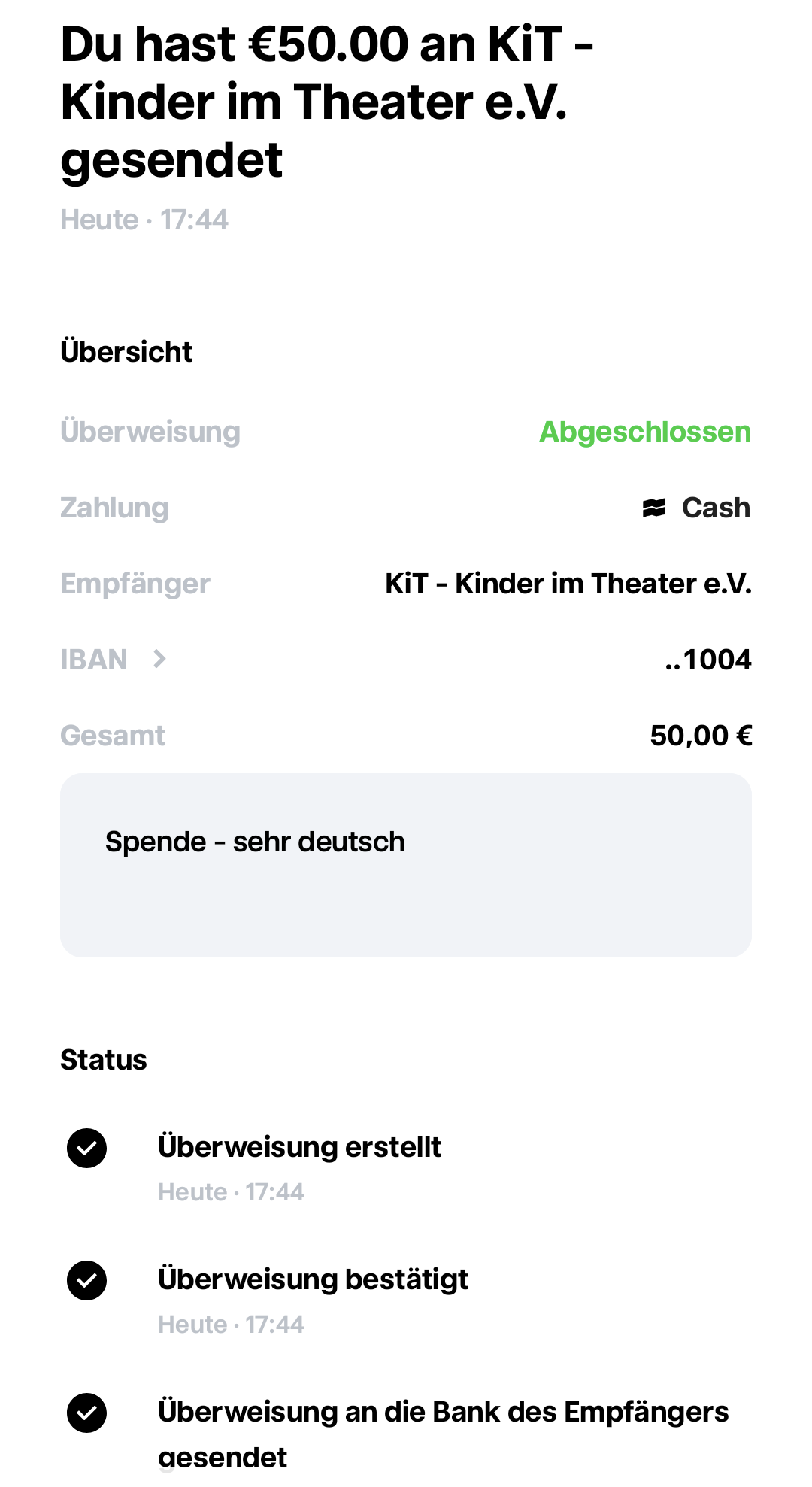Tap the Überweisung bestätigt status entry
812x1487 pixels.
pos(313,1280)
